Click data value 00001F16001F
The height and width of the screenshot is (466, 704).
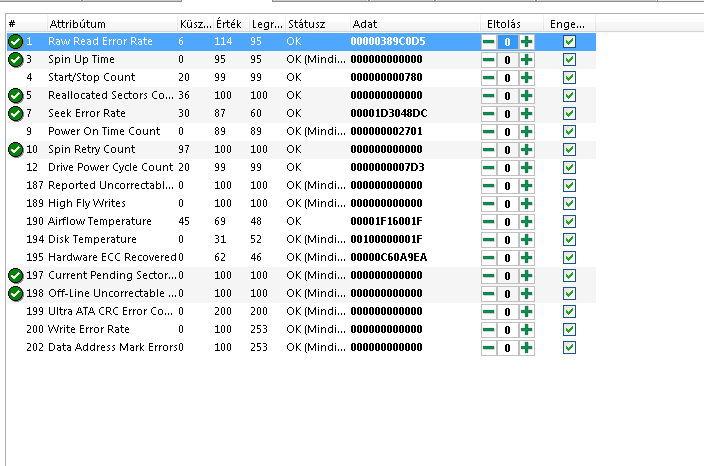click(x=386, y=221)
